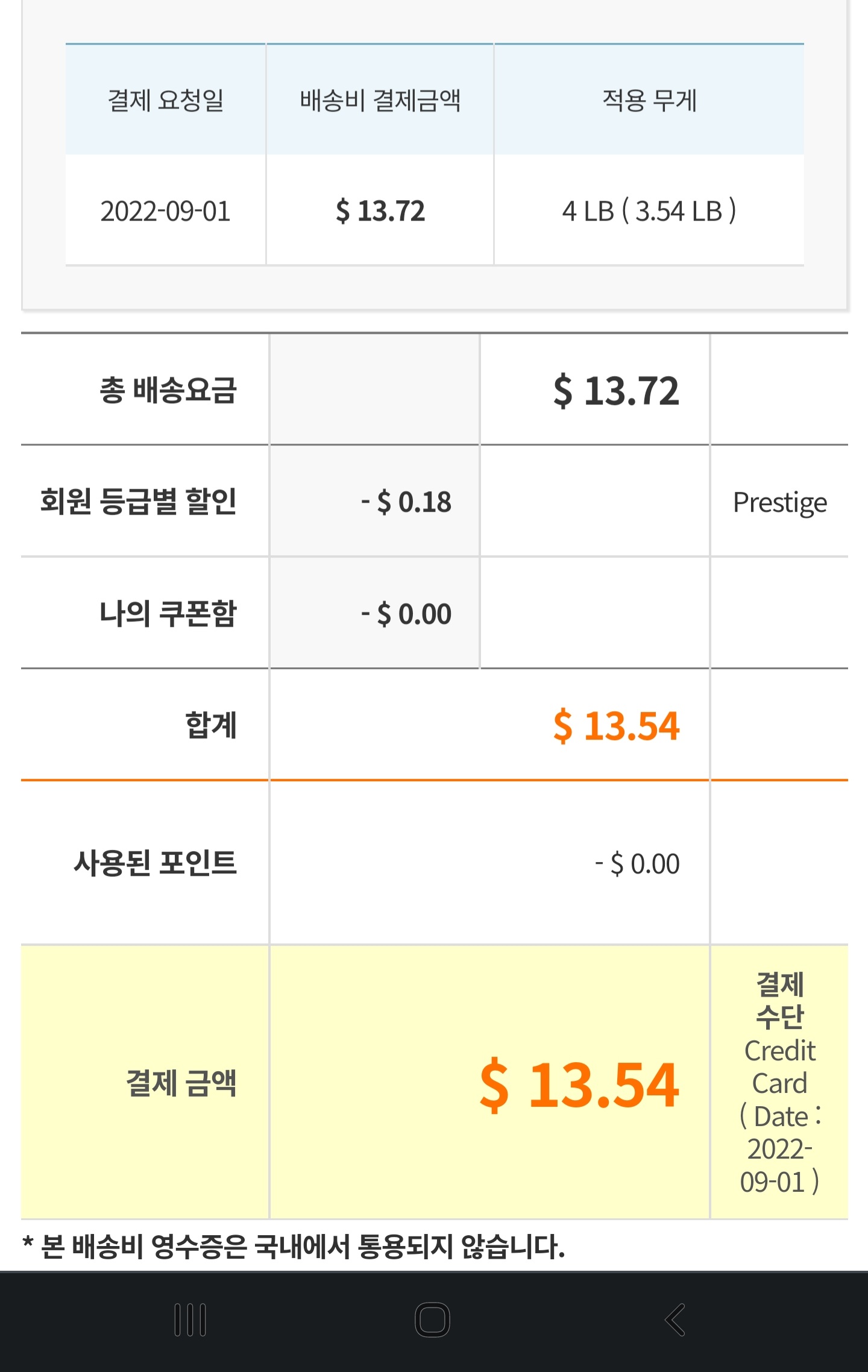Click the 회원 등급별 할인 label
The height and width of the screenshot is (1372, 868).
tap(139, 502)
